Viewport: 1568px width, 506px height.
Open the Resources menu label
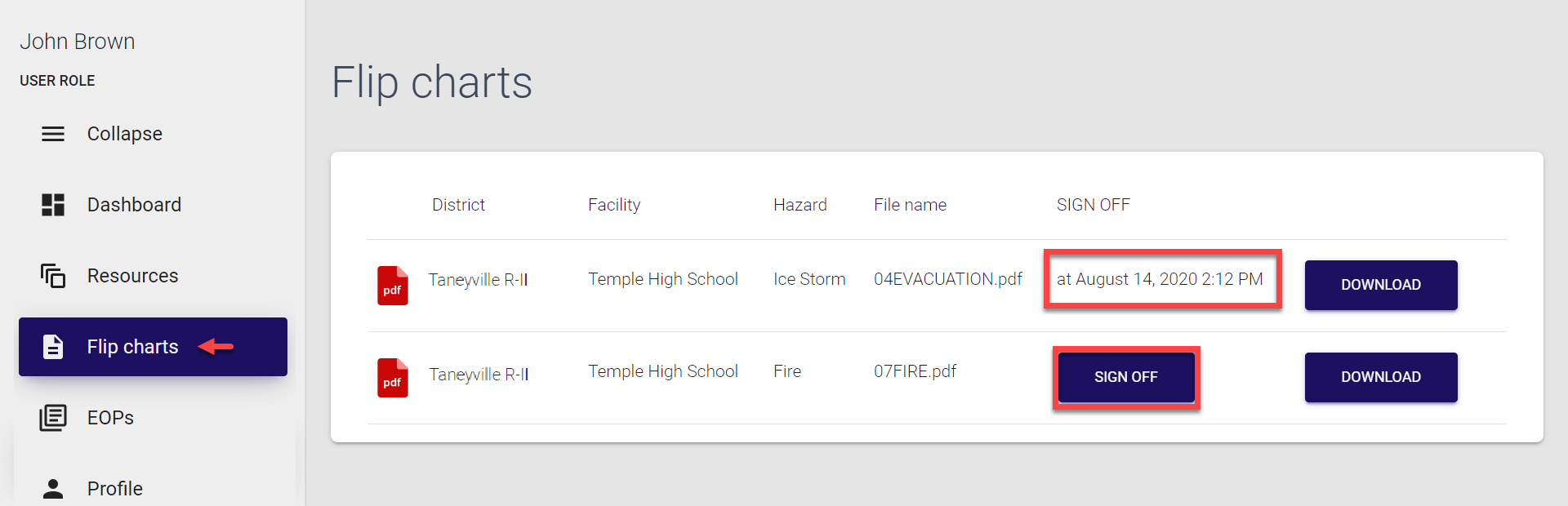coord(132,276)
